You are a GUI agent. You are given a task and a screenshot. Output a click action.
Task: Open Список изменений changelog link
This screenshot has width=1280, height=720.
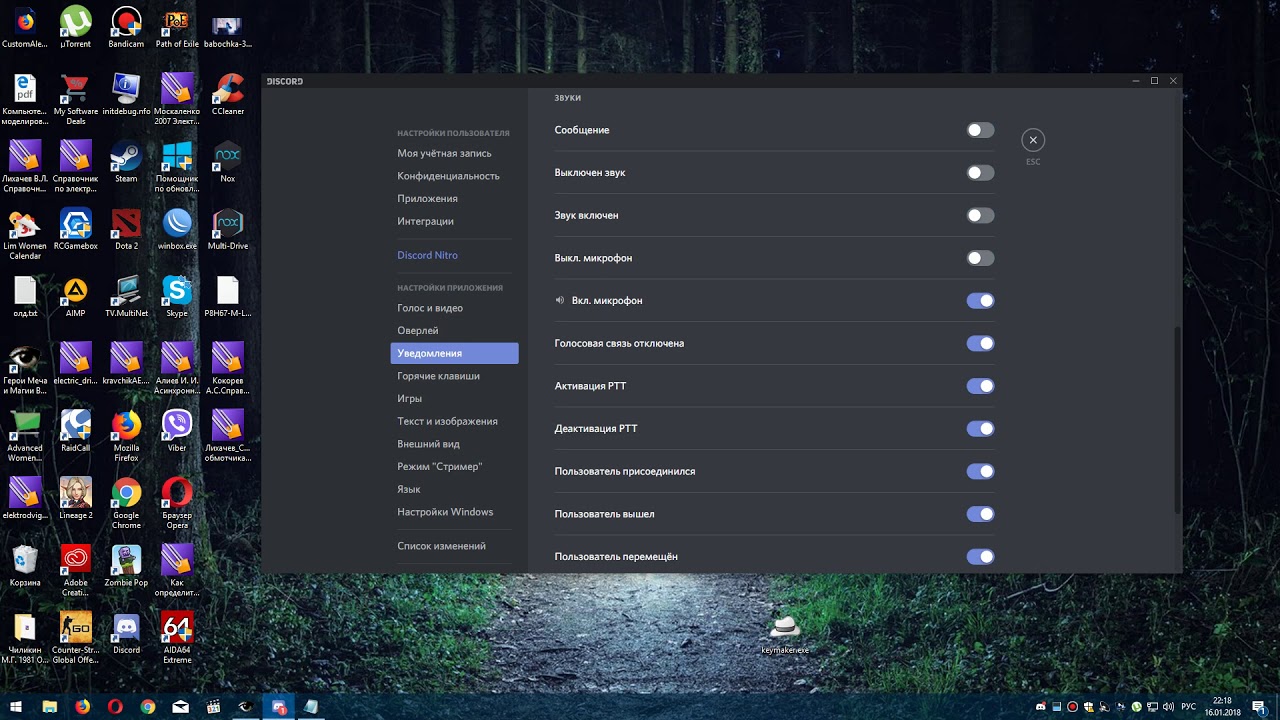click(x=454, y=546)
